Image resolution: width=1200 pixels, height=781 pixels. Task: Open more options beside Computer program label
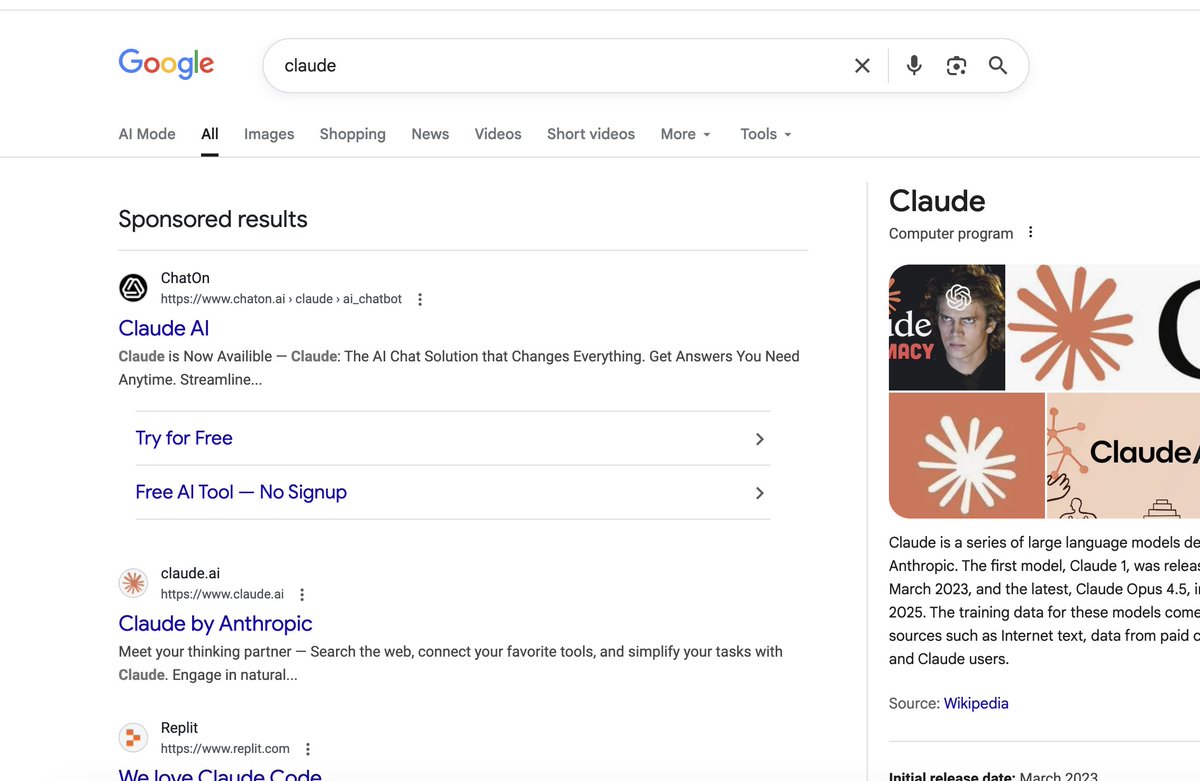pos(1031,232)
